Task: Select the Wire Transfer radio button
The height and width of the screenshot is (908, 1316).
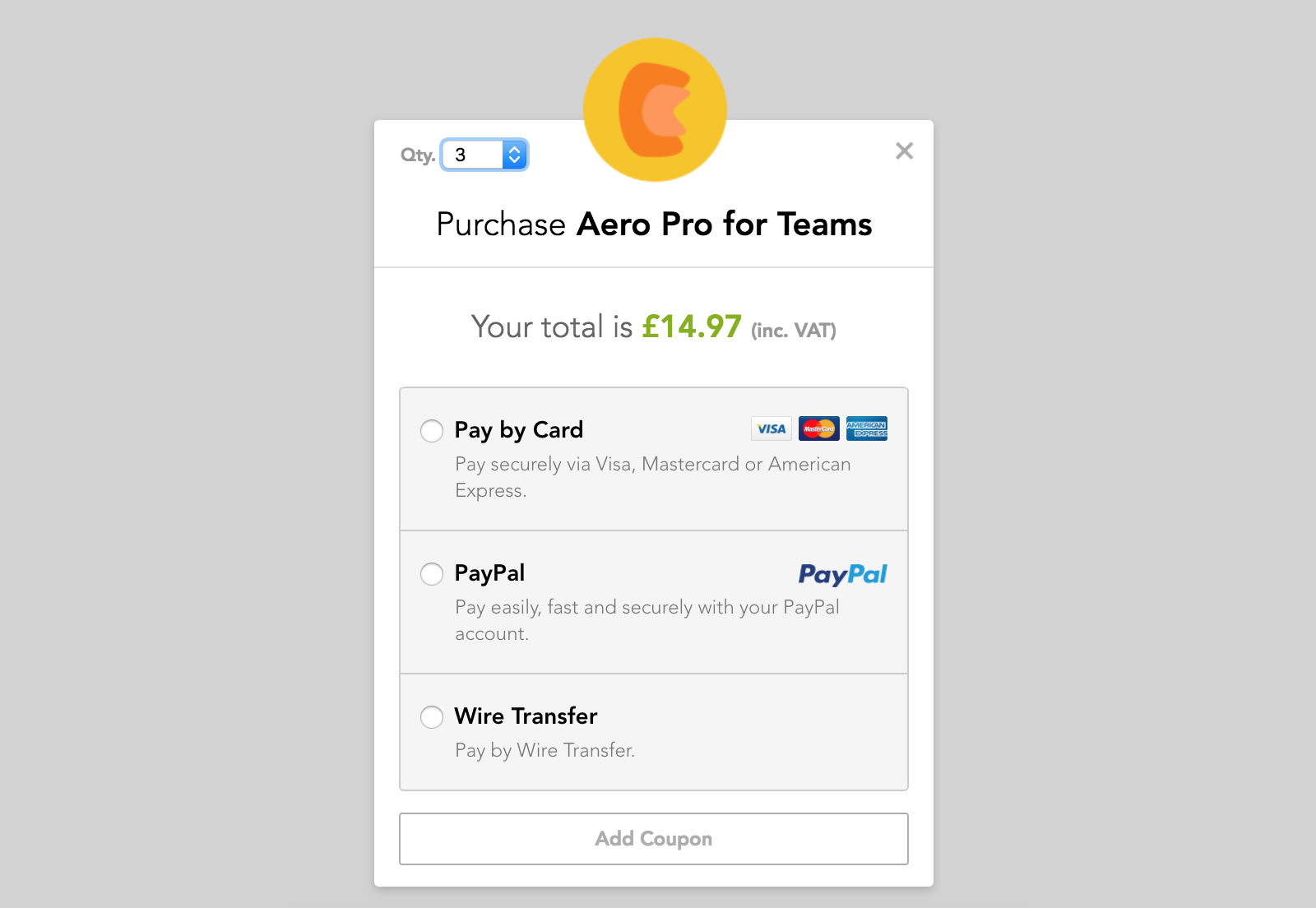Action: (432, 716)
